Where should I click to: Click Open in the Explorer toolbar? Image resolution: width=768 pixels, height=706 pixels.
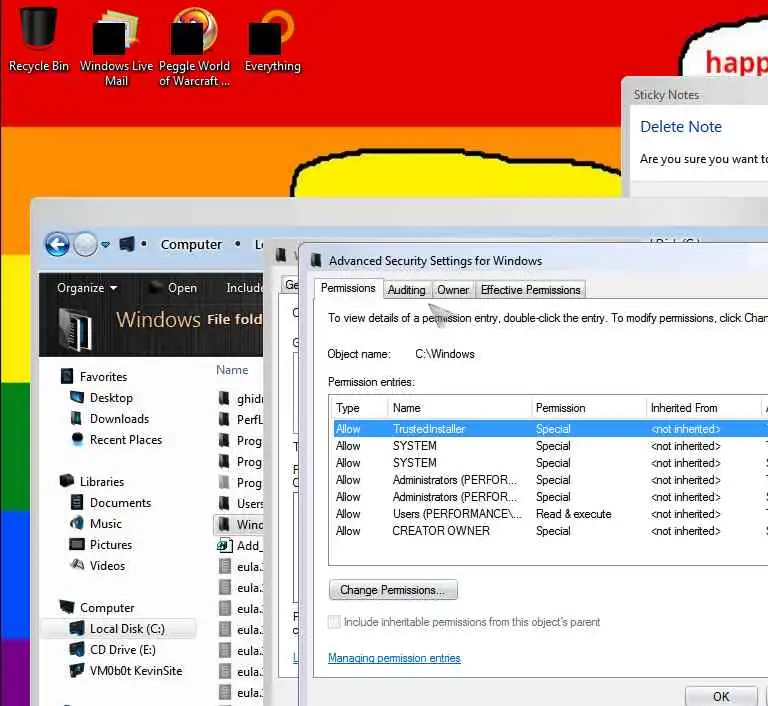(173, 288)
